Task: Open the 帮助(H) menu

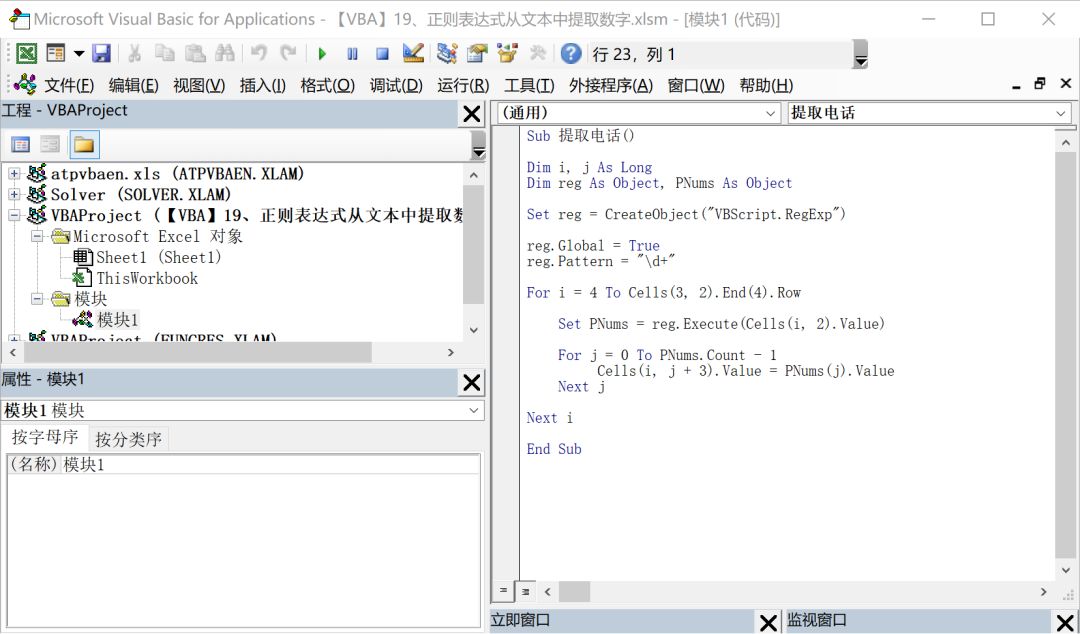Action: (766, 85)
